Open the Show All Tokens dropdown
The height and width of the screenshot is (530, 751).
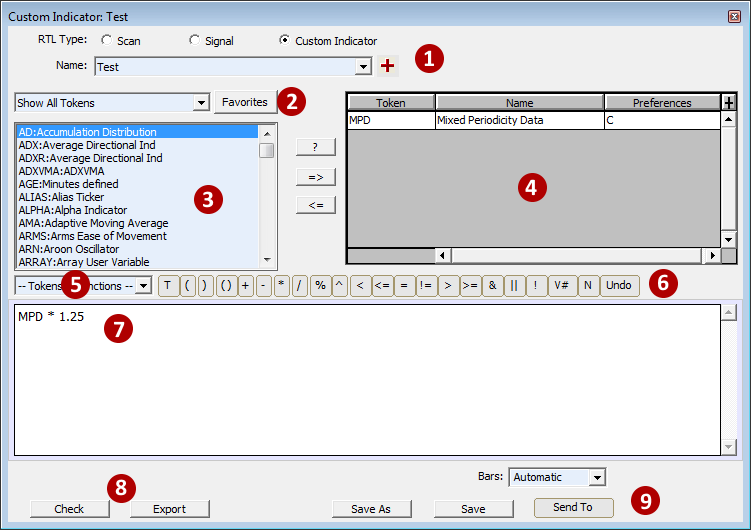point(200,103)
